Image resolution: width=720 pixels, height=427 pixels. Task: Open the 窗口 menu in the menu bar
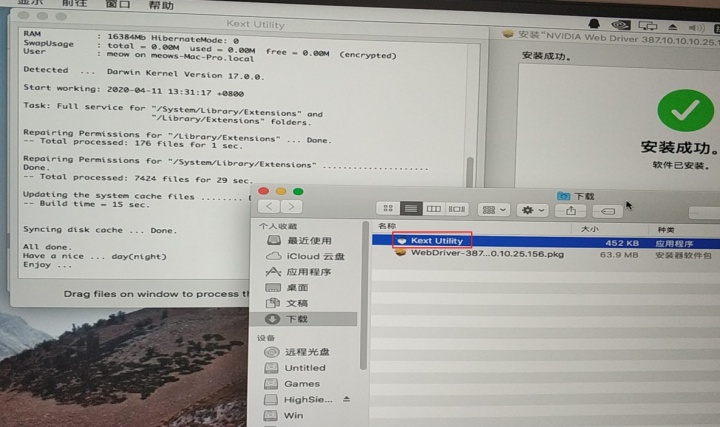[118, 4]
